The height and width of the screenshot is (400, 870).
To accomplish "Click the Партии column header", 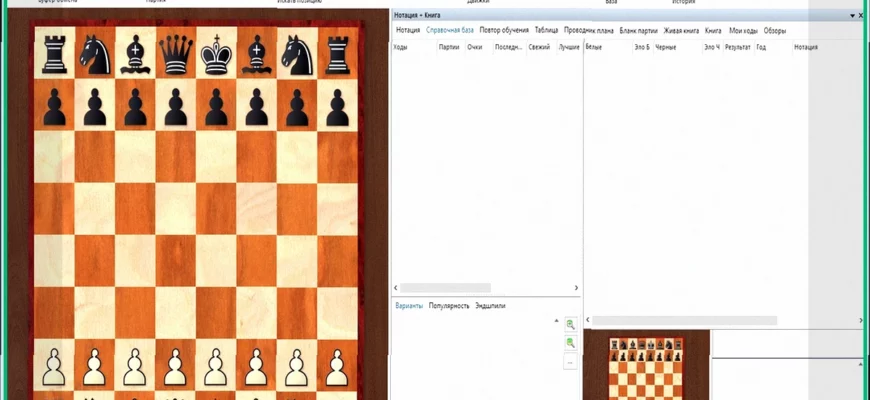I will [x=449, y=47].
